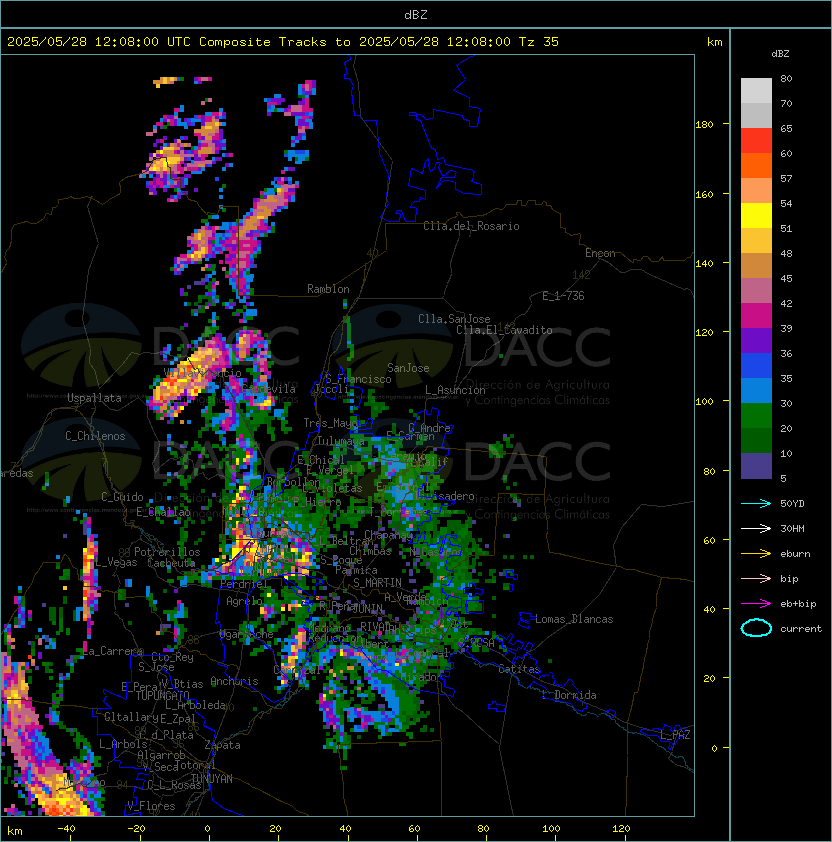This screenshot has height=842, width=832.
Task: Click the 'Clla.SanJose' map label
Action: coord(454,319)
